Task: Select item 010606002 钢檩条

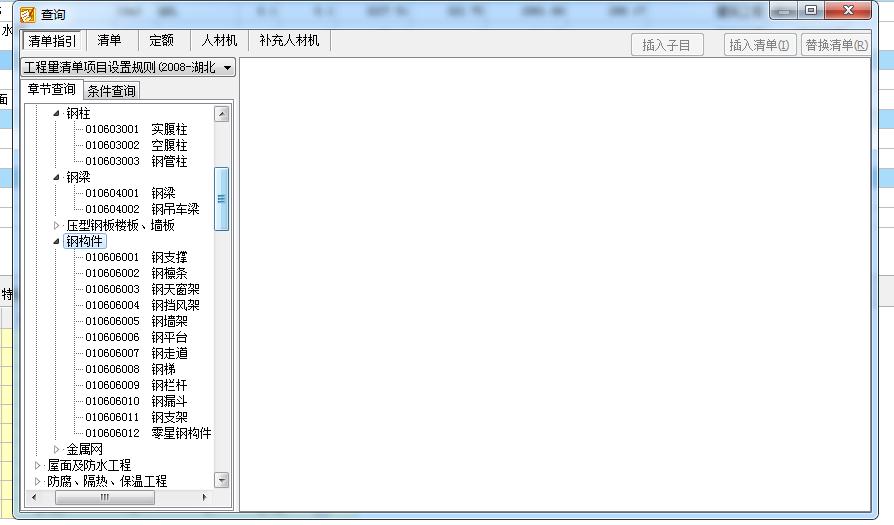Action: coord(136,274)
